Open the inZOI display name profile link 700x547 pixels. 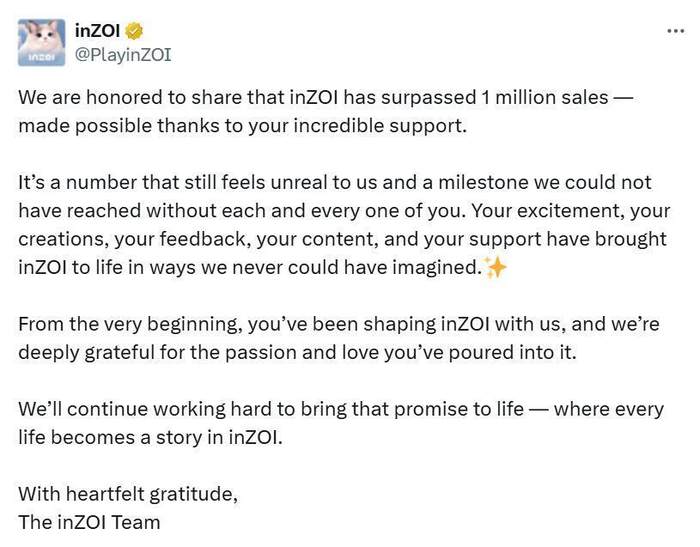pyautogui.click(x=98, y=31)
